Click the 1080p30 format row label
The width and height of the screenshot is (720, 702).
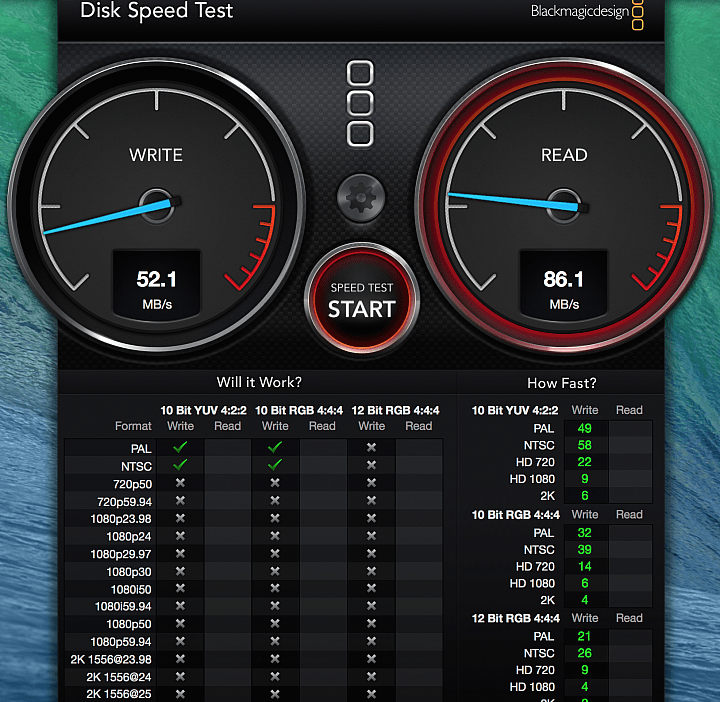click(x=129, y=572)
